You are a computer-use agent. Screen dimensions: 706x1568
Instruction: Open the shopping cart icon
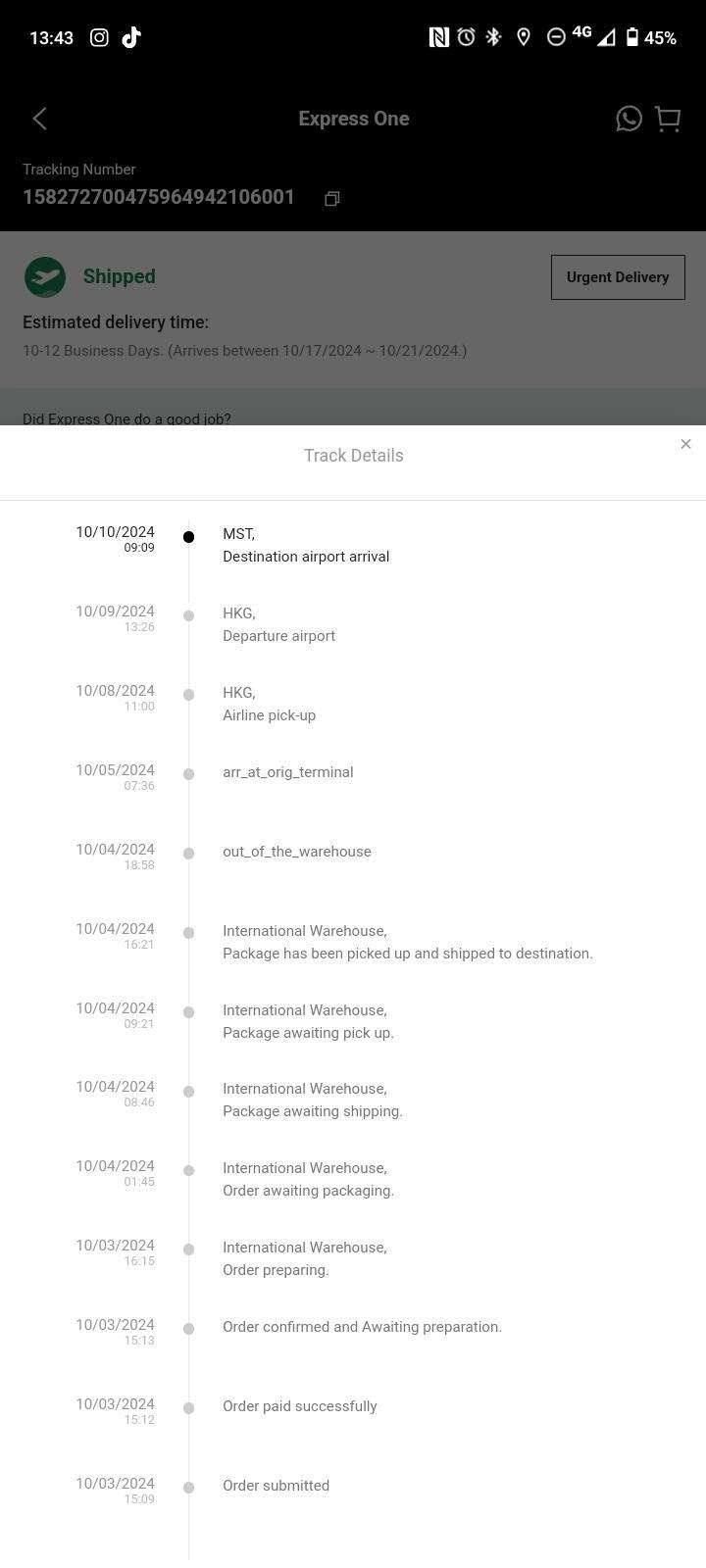point(668,119)
